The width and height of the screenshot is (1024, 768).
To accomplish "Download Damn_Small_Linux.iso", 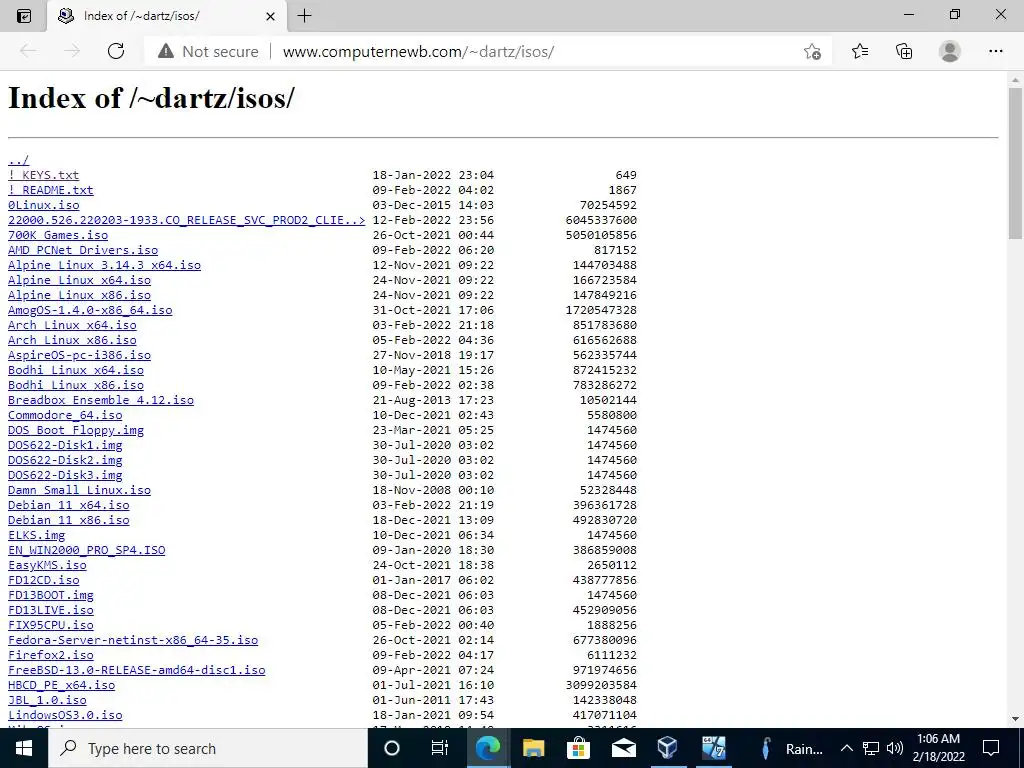I will tap(79, 490).
